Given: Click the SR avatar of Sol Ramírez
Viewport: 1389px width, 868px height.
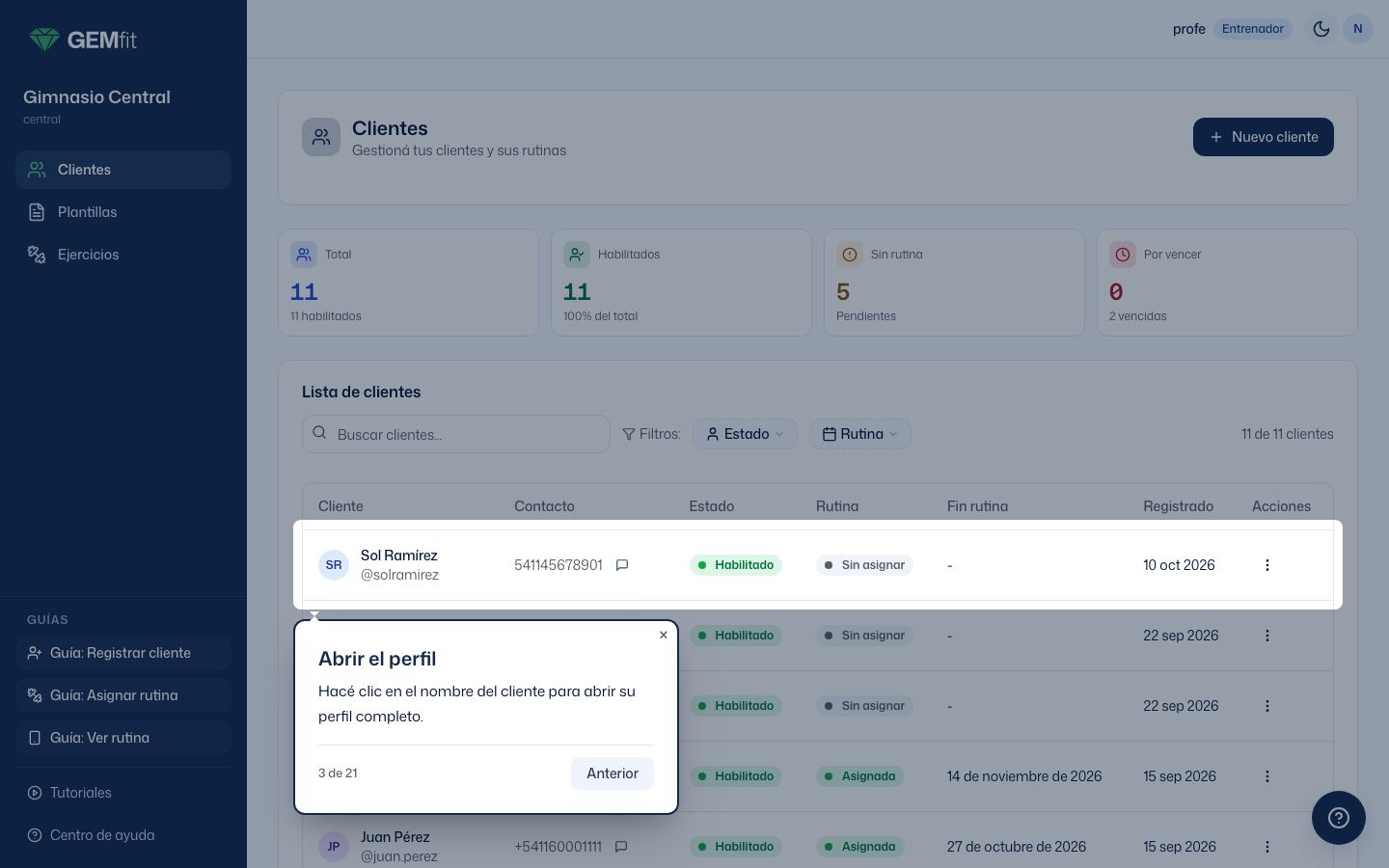Looking at the screenshot, I should [x=334, y=565].
